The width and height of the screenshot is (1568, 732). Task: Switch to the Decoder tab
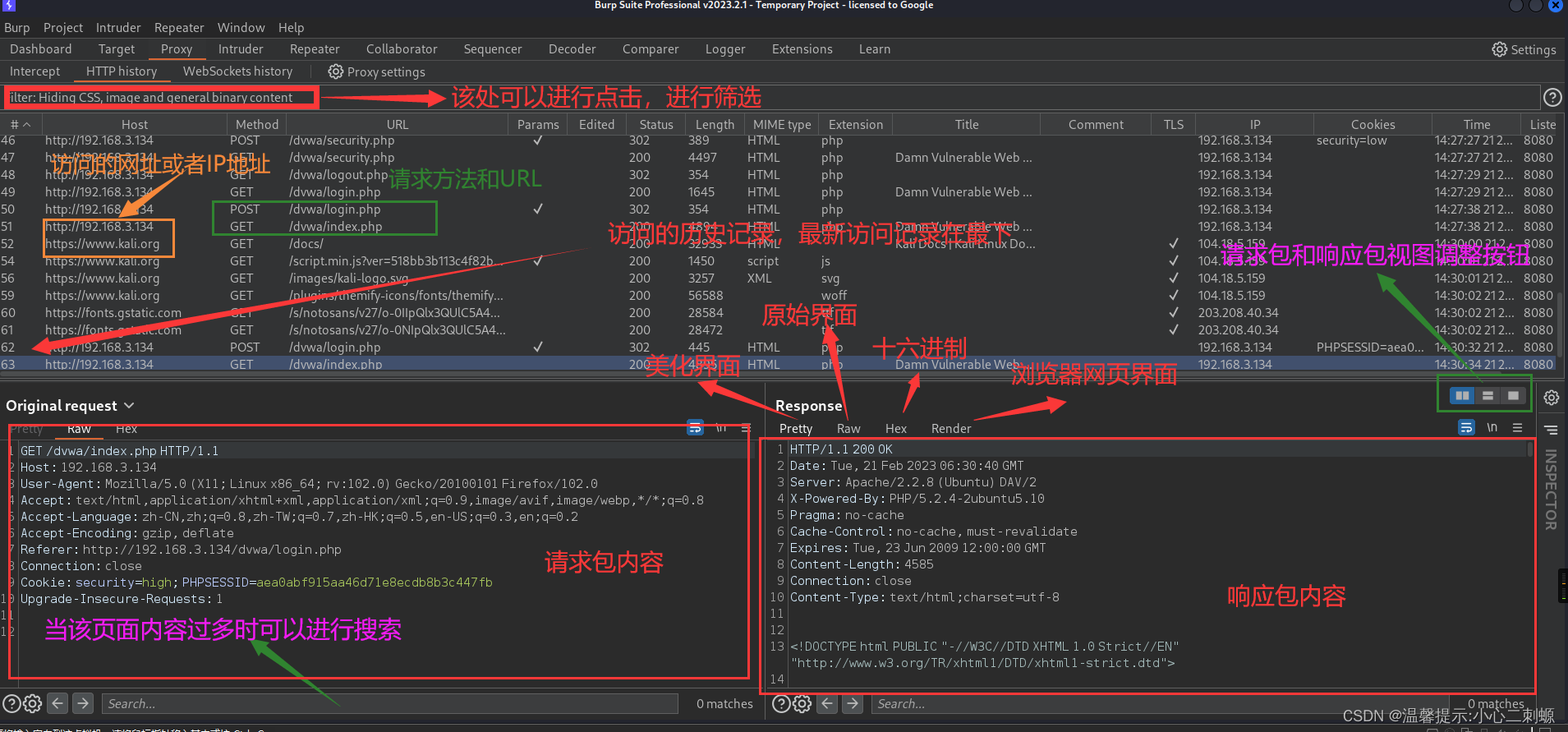[x=572, y=49]
